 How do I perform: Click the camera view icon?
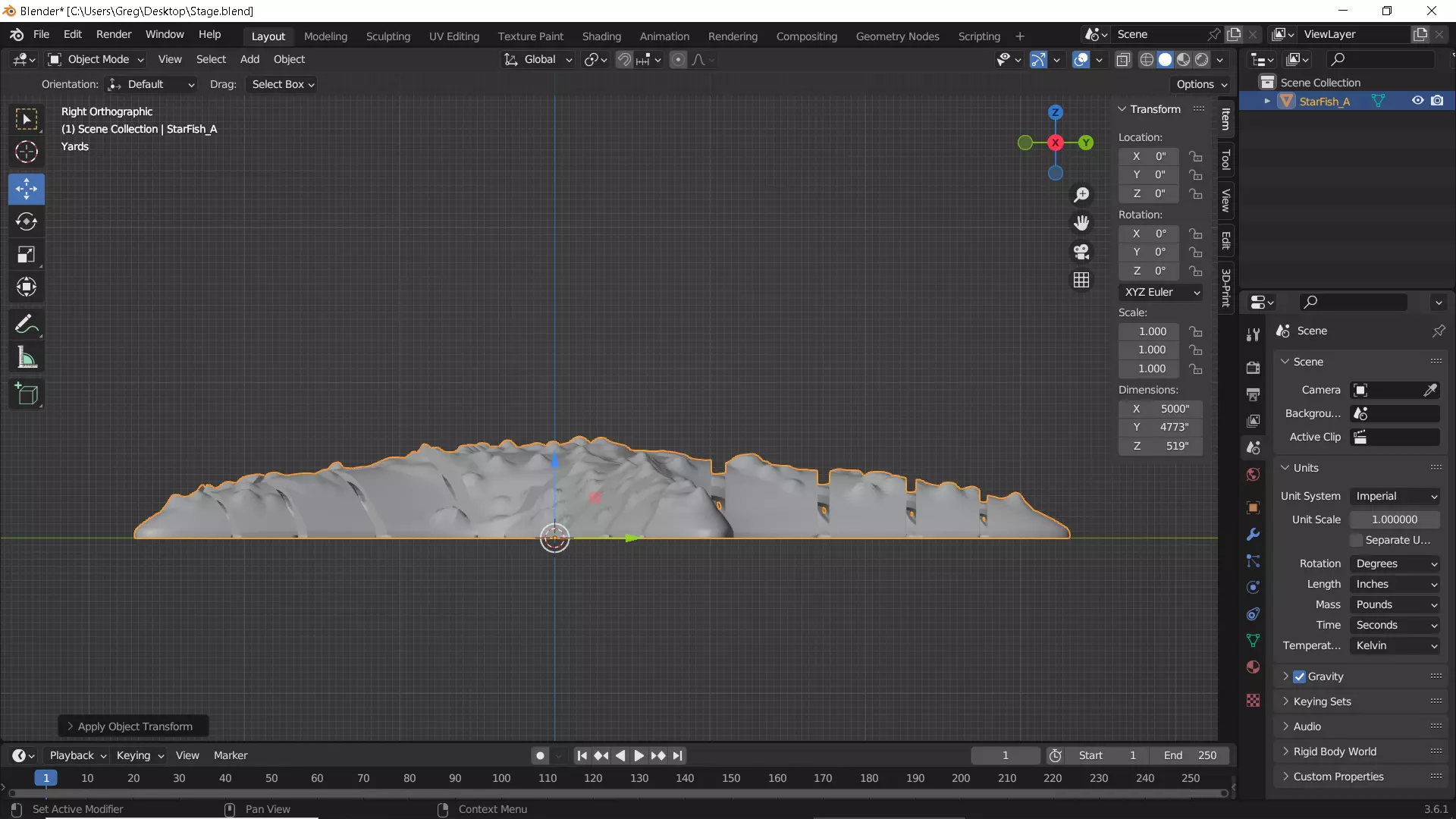1081,252
